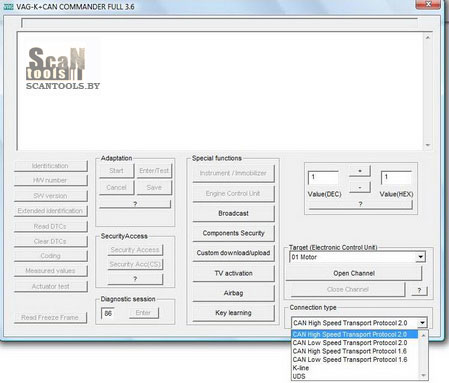
Task: Select CAN High Speed Transport Protocol 1.6 option
Action: point(354,351)
